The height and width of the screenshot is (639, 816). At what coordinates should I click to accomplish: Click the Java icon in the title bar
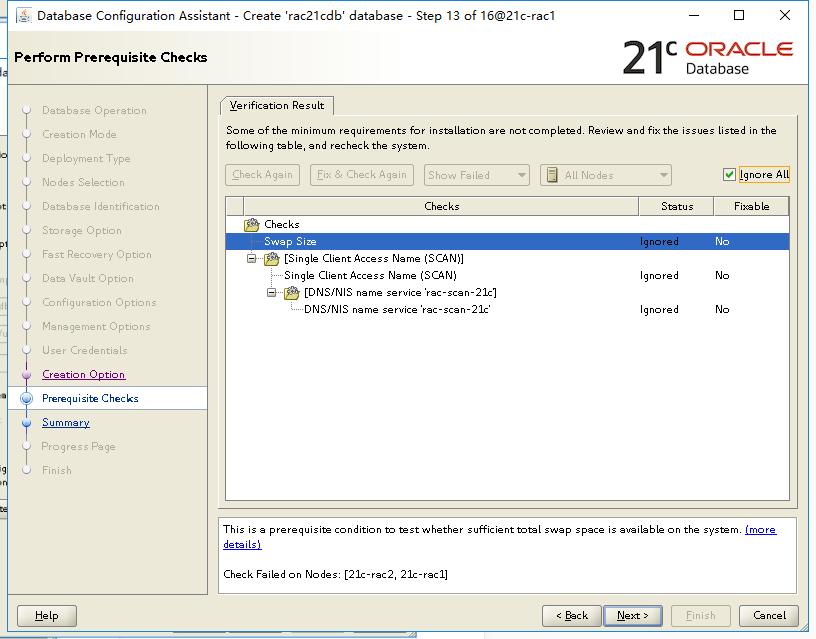(23, 16)
